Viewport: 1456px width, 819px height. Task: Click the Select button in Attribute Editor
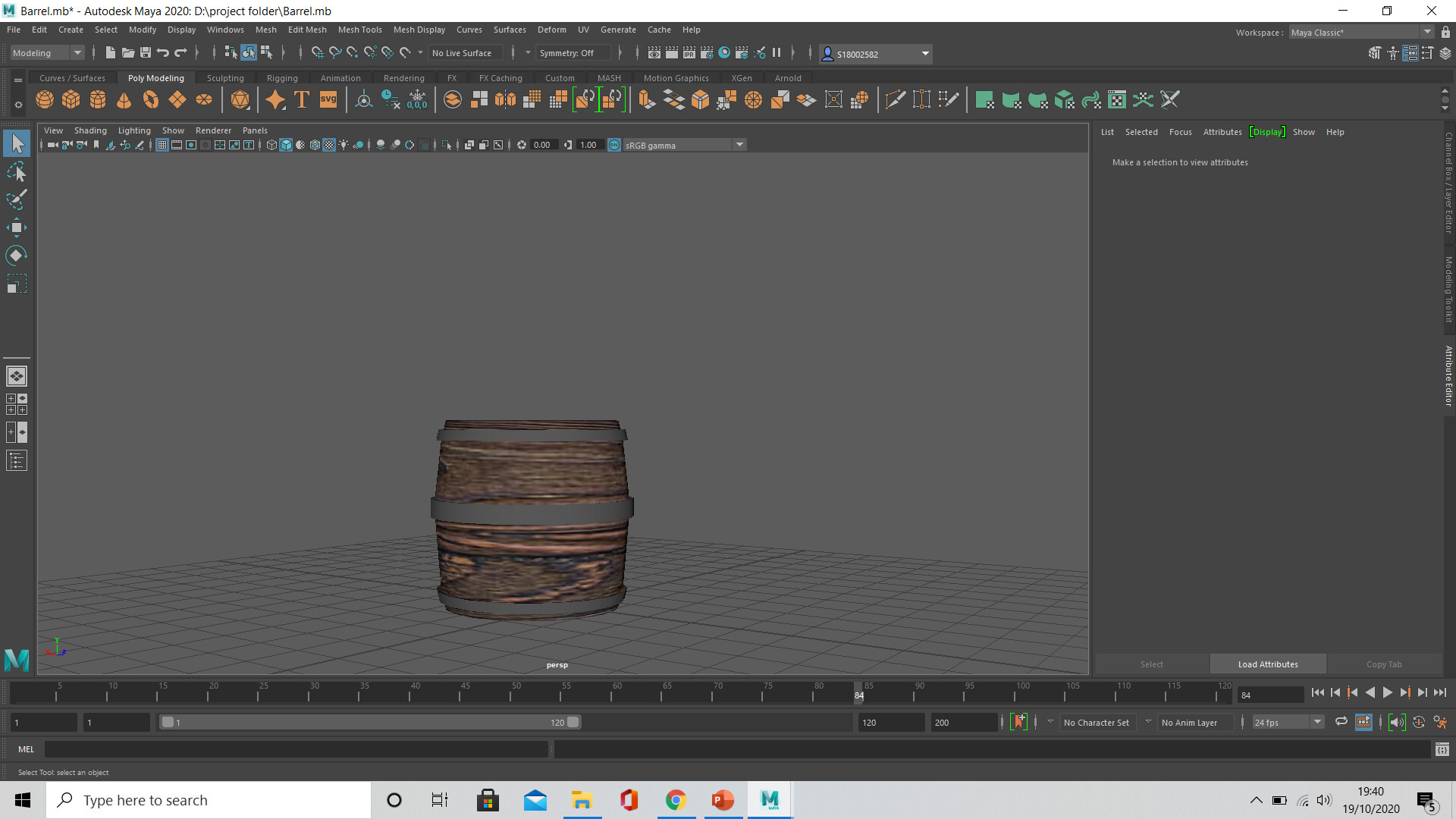[1152, 664]
